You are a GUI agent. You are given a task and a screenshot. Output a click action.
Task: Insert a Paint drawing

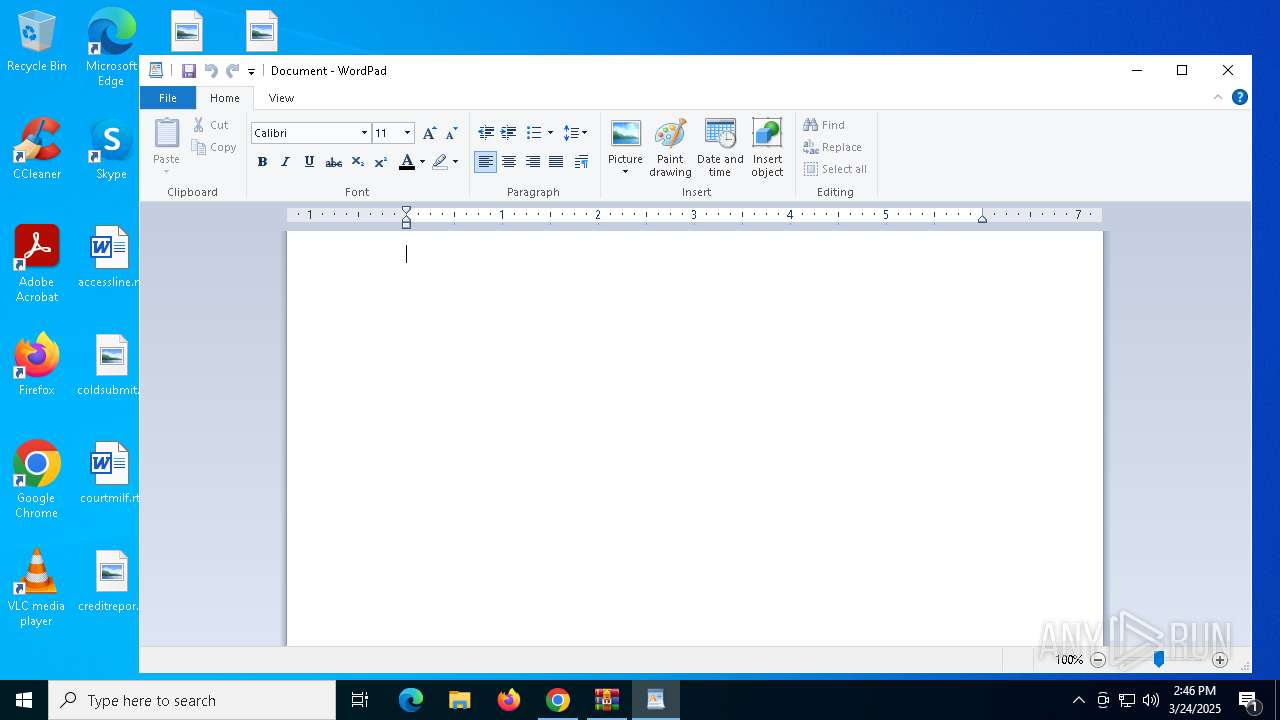click(670, 148)
